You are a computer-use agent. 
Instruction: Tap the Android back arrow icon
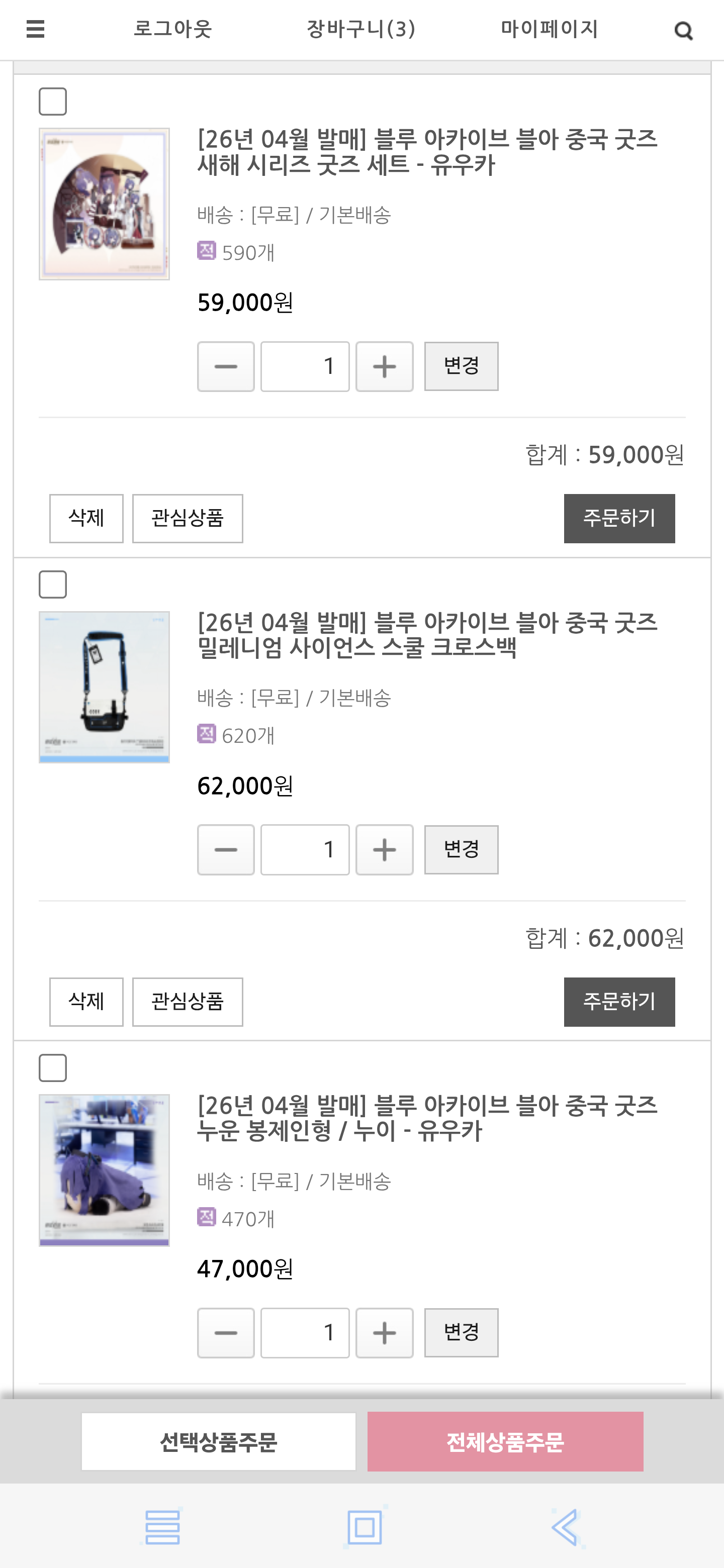point(566,1527)
